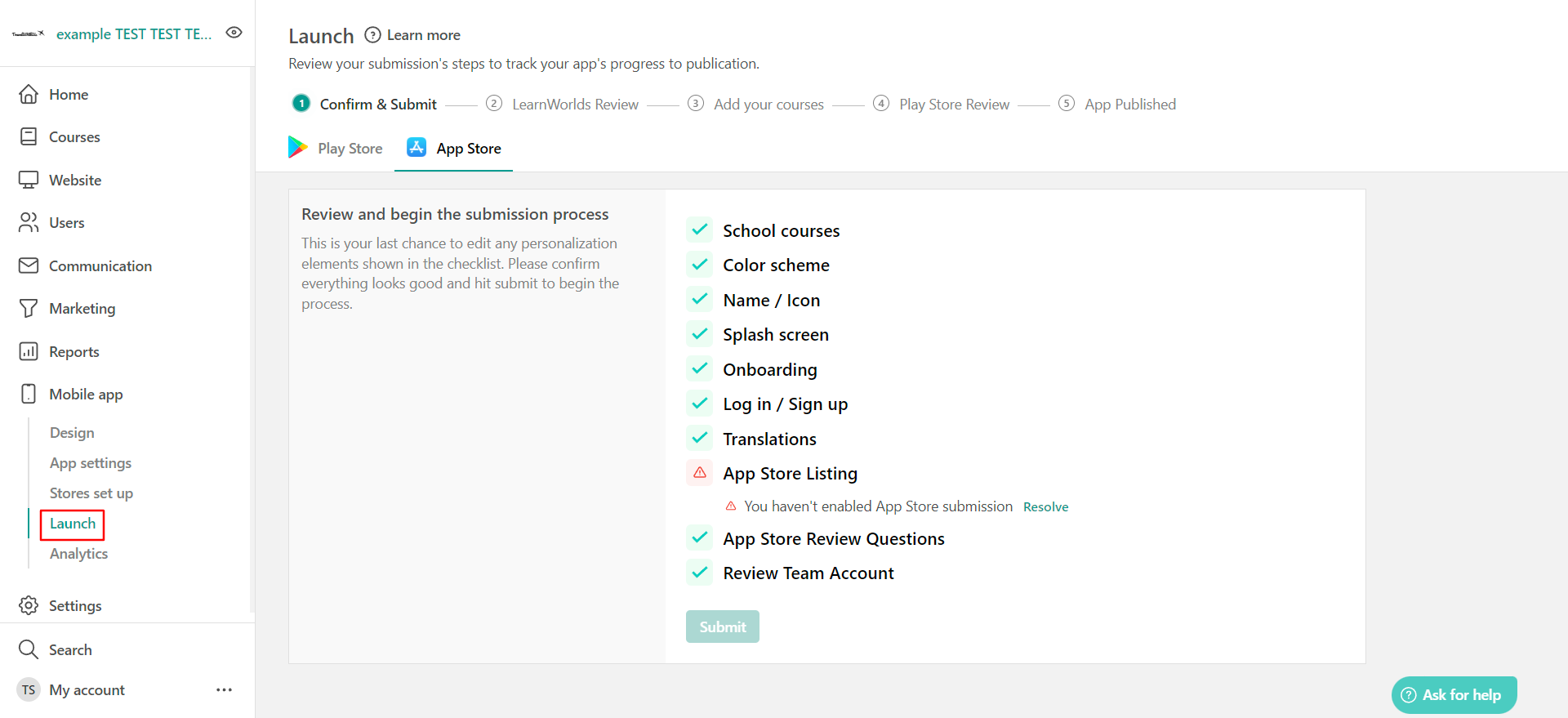Screen dimensions: 1568x718
Task: Click the Settings gear icon
Action: click(29, 605)
